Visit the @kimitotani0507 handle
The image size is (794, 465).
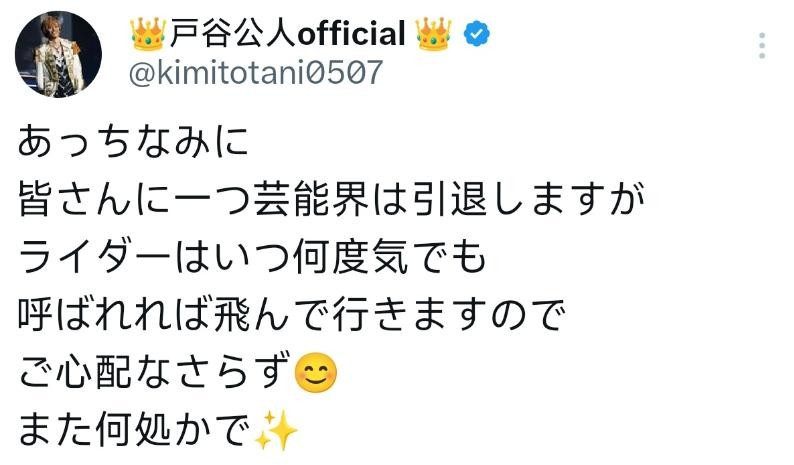click(x=256, y=72)
